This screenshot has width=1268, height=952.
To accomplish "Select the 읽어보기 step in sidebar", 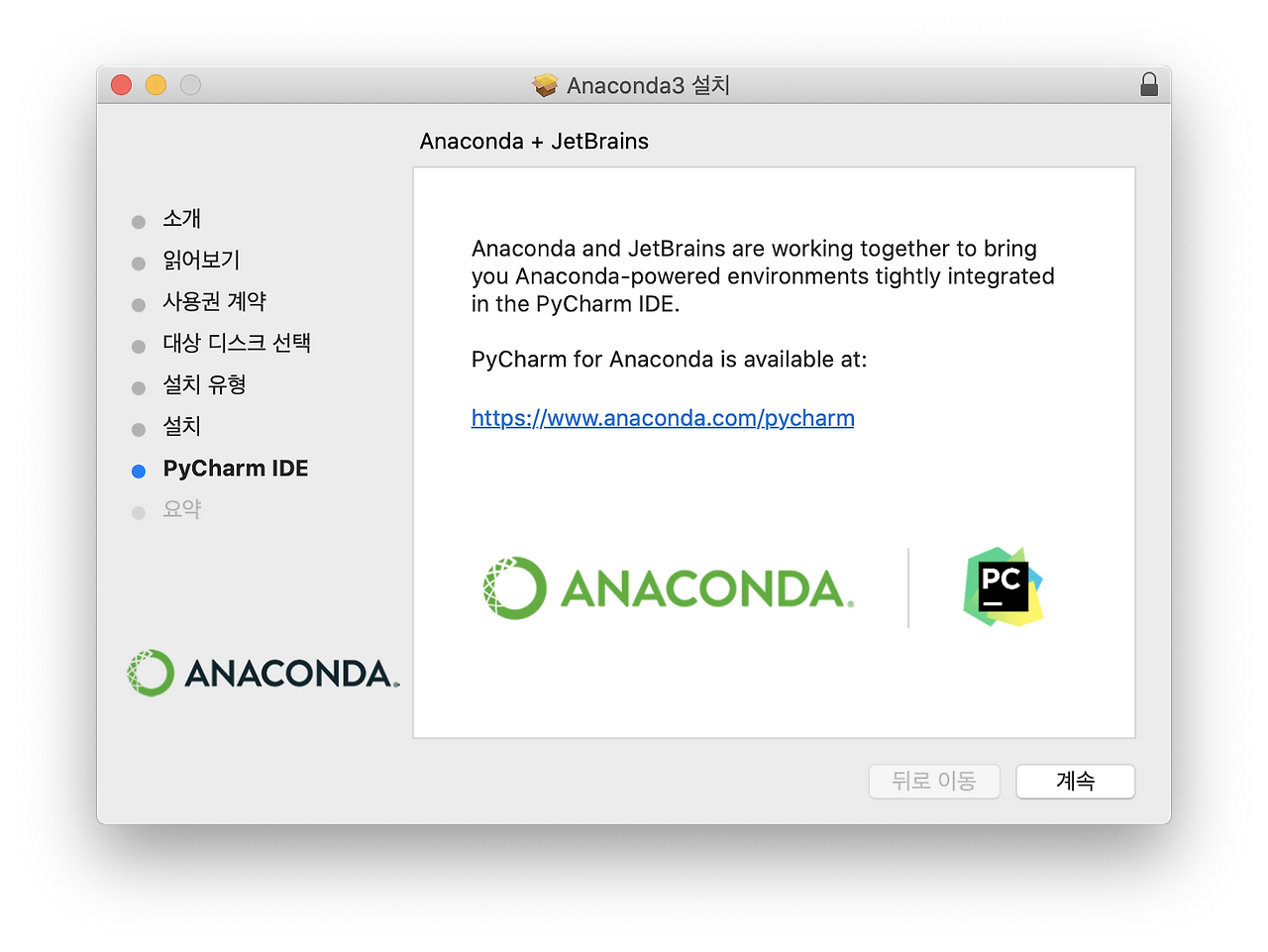I will click(x=201, y=260).
